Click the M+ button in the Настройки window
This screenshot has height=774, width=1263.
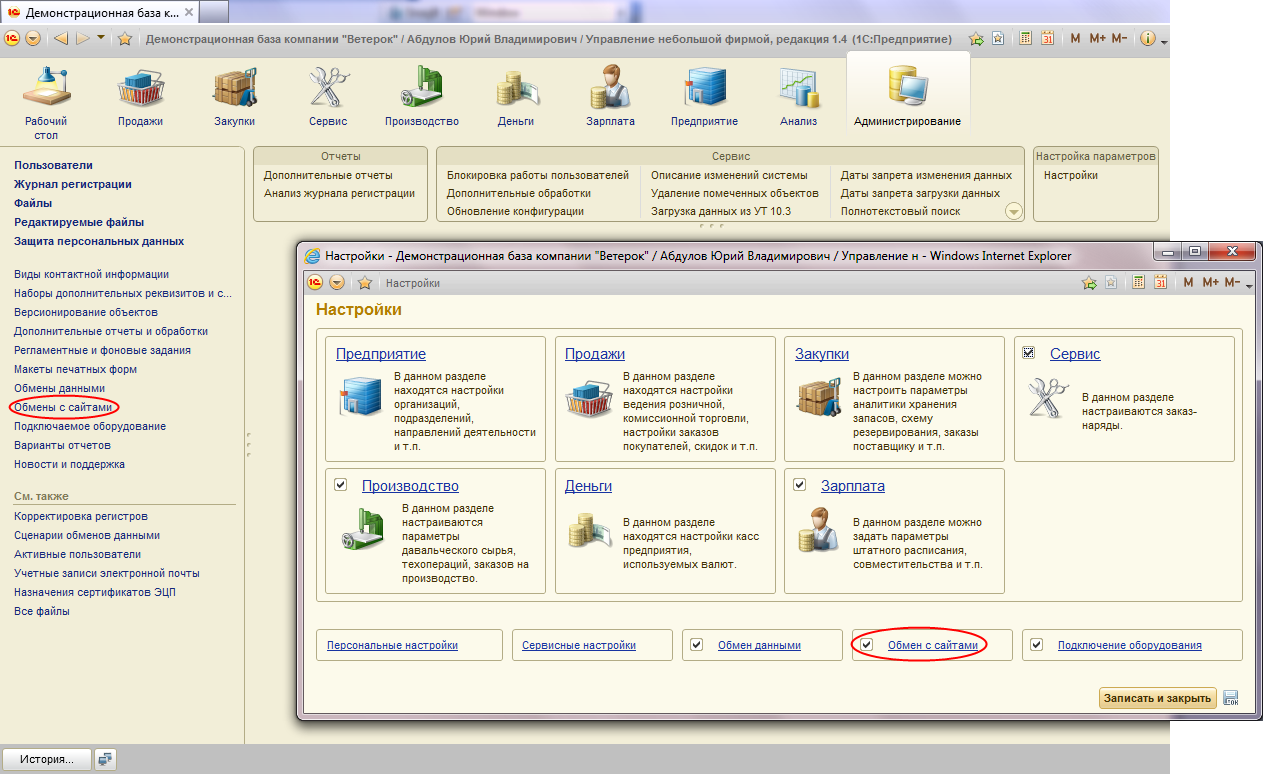pos(1210,283)
